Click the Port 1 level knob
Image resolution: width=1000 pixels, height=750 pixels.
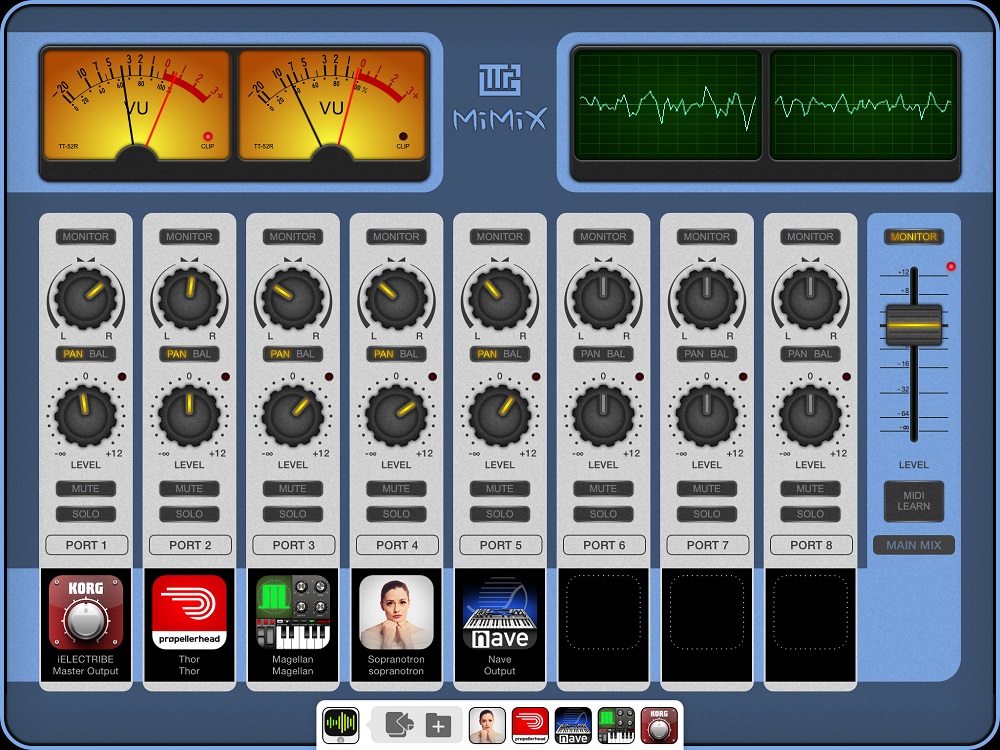pos(85,416)
